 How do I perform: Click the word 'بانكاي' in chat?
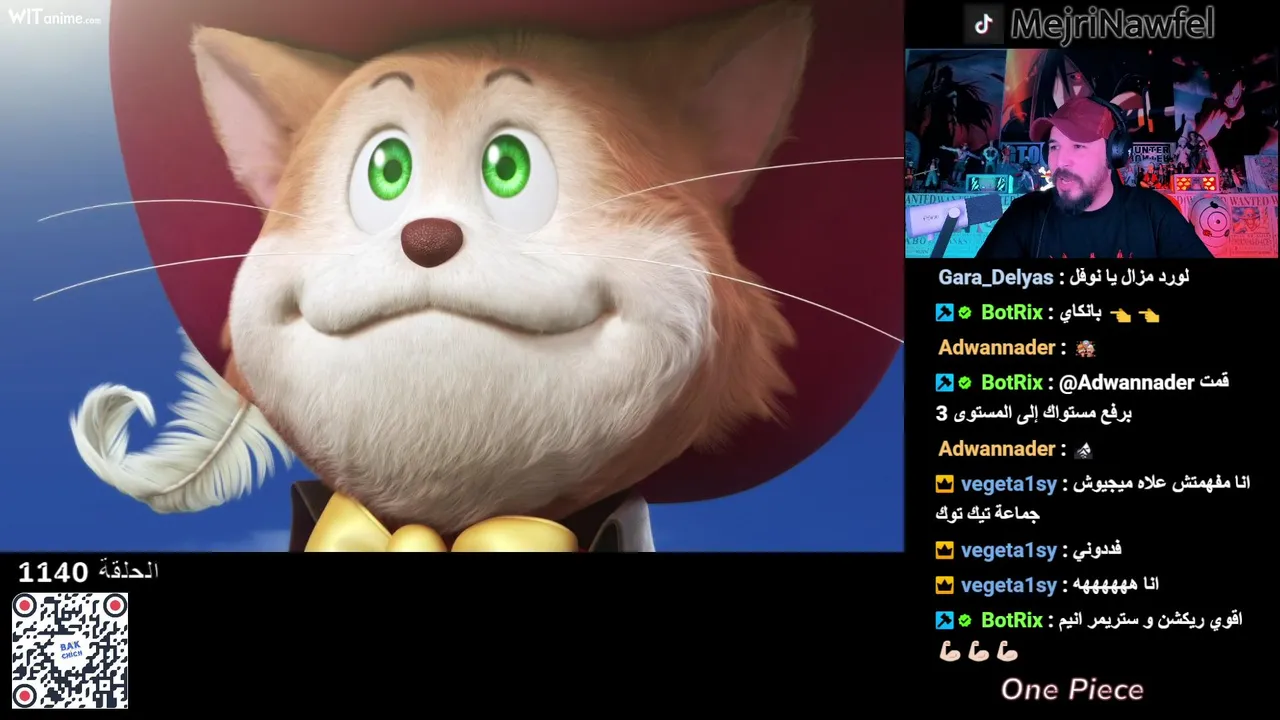pos(1081,313)
